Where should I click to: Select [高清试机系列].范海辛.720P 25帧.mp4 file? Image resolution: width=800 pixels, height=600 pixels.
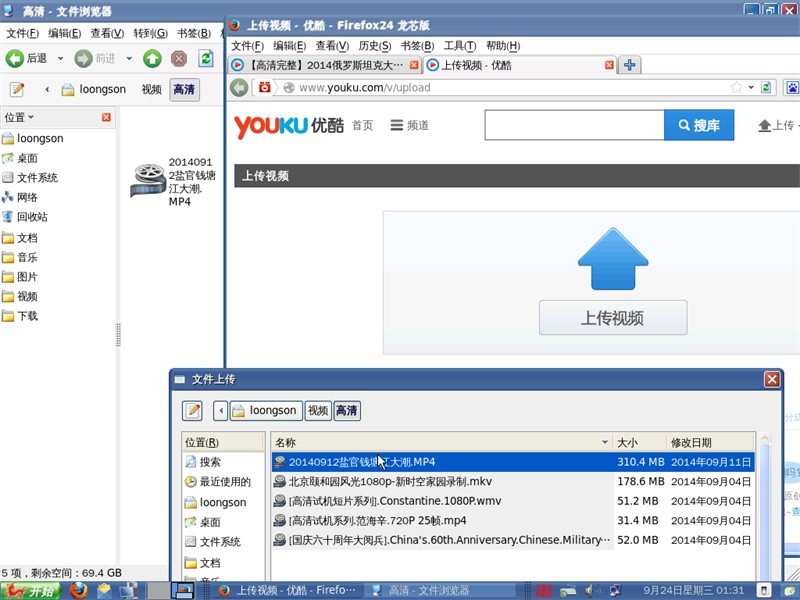[x=513, y=520]
